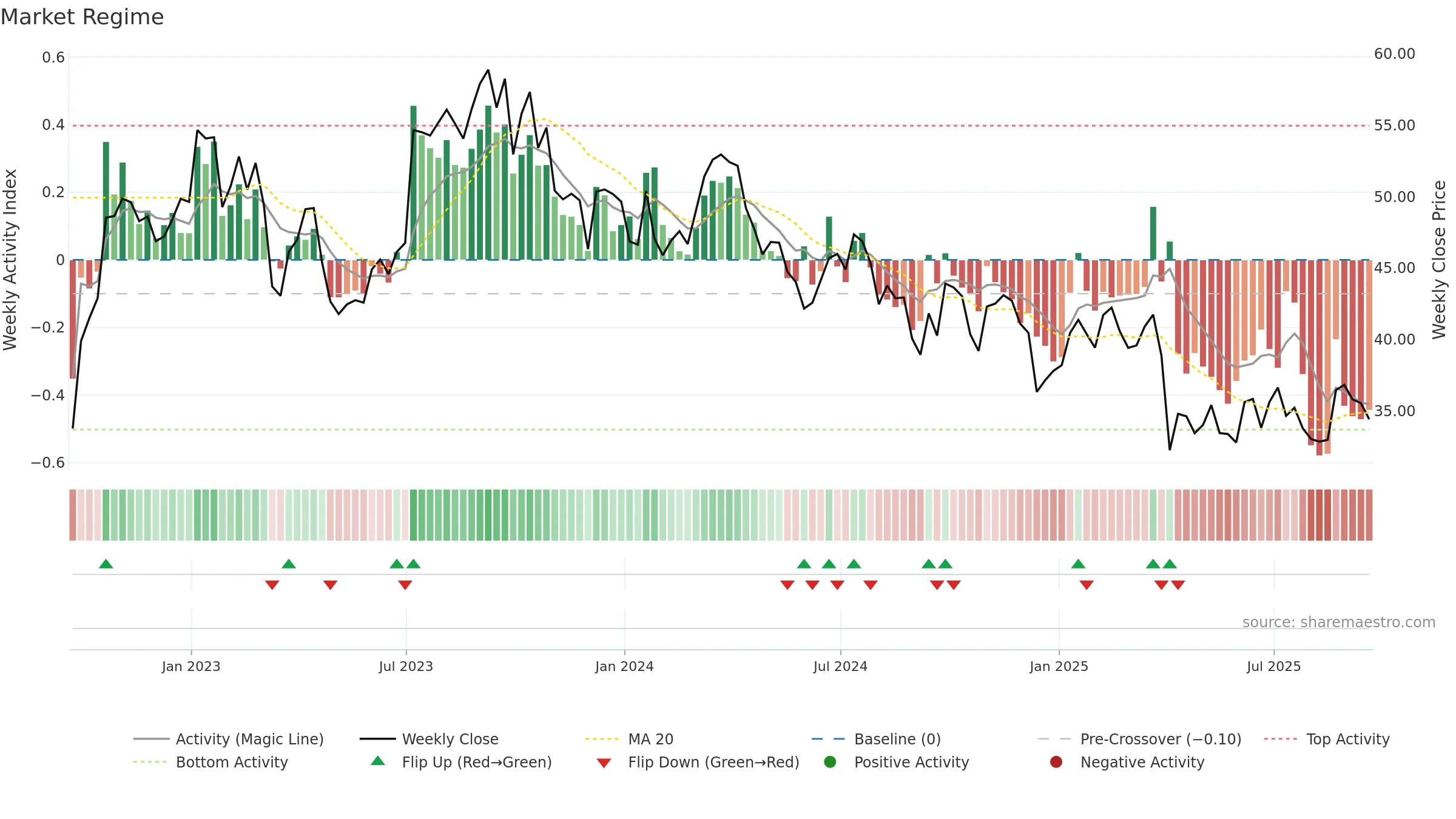
Task: Click the 55.00 price axis label
Action: [1395, 126]
